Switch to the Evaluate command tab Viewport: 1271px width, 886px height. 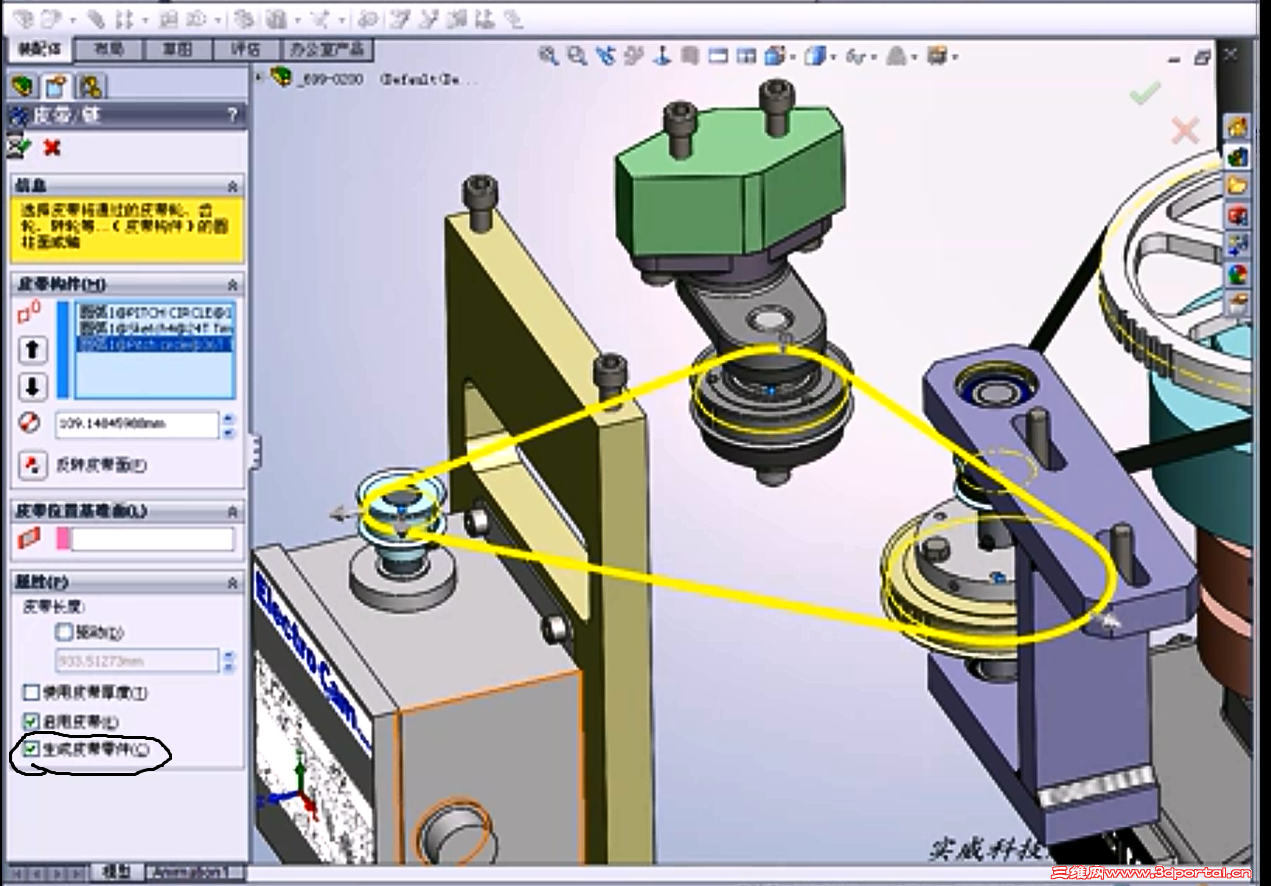pos(245,49)
